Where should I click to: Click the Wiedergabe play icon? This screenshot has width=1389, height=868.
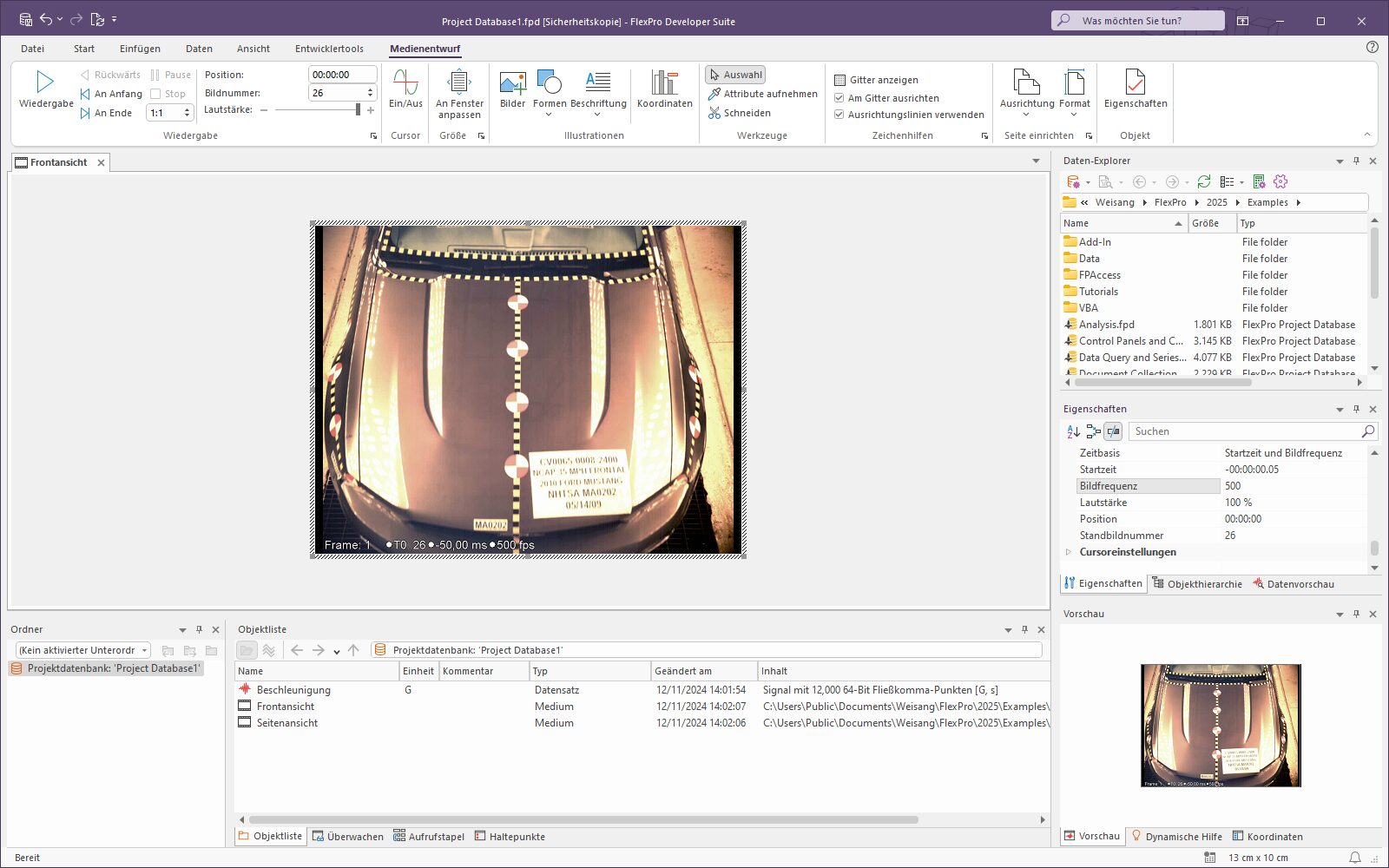tap(45, 82)
